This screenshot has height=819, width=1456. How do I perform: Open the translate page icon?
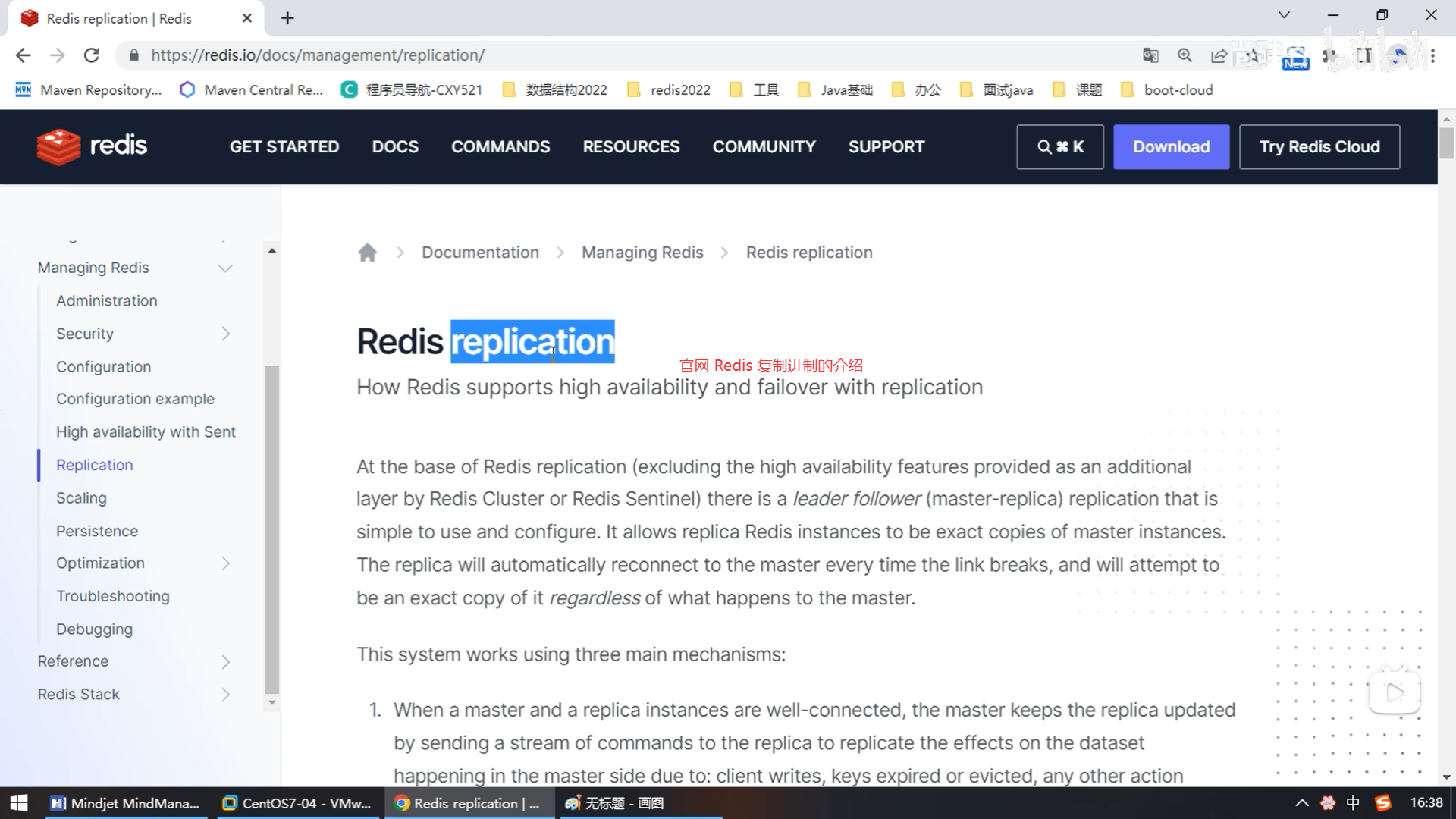[1150, 55]
